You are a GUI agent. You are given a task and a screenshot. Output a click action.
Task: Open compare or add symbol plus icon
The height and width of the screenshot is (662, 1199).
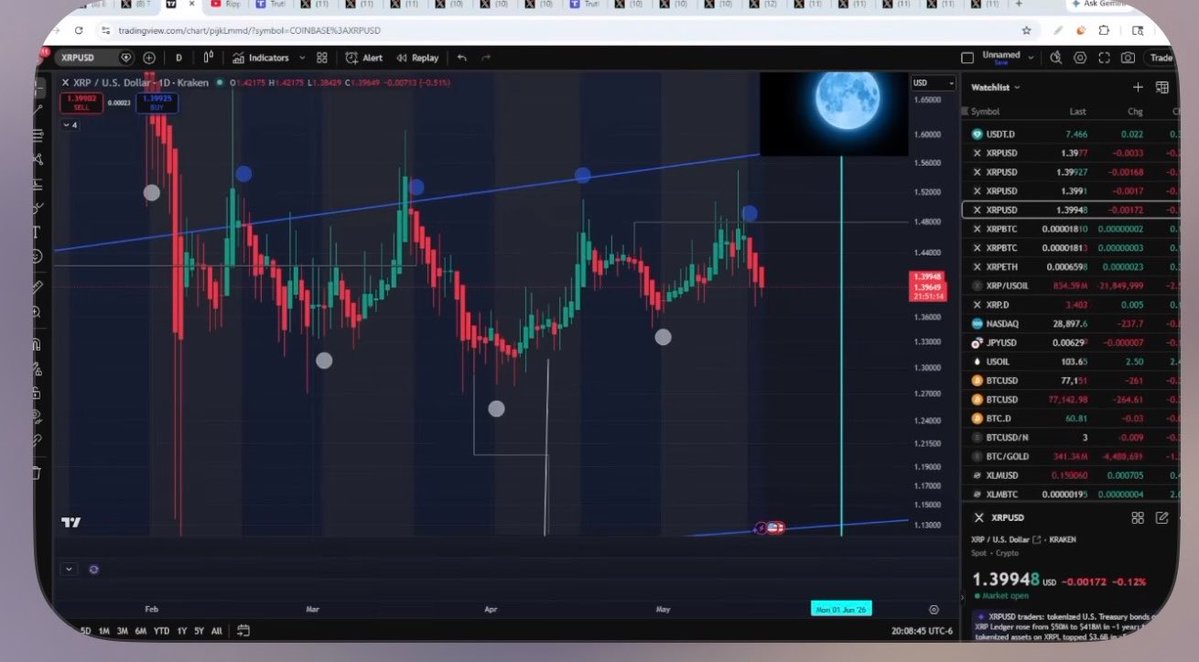[x=149, y=57]
